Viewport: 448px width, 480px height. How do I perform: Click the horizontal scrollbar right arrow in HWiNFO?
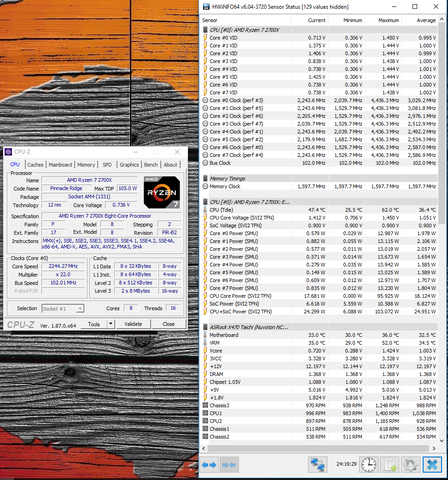click(434, 448)
